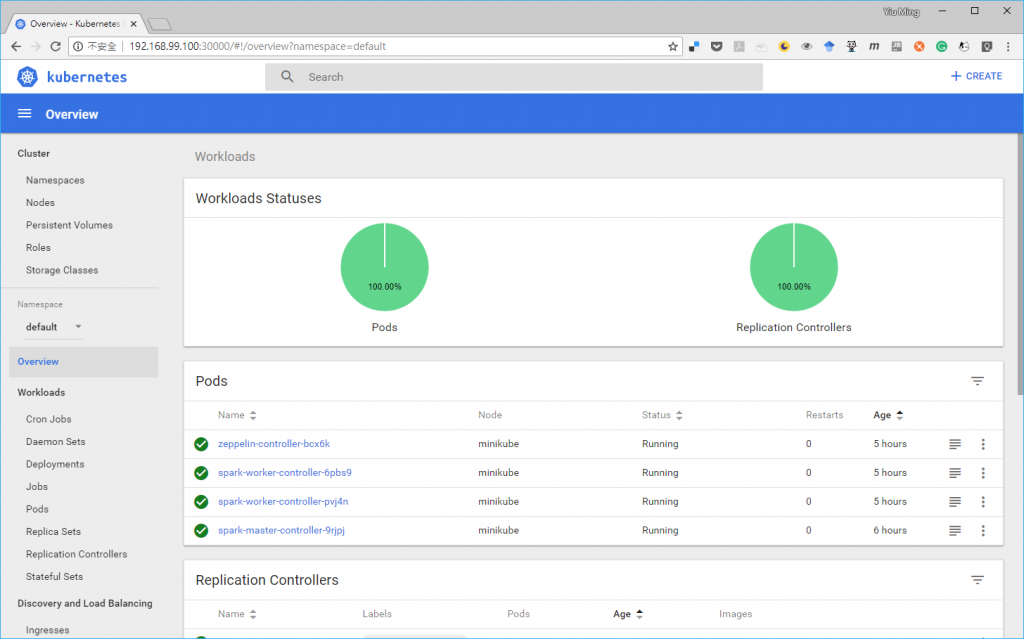The width and height of the screenshot is (1024, 639).
Task: Go to Persistent Volumes
Action: [69, 225]
